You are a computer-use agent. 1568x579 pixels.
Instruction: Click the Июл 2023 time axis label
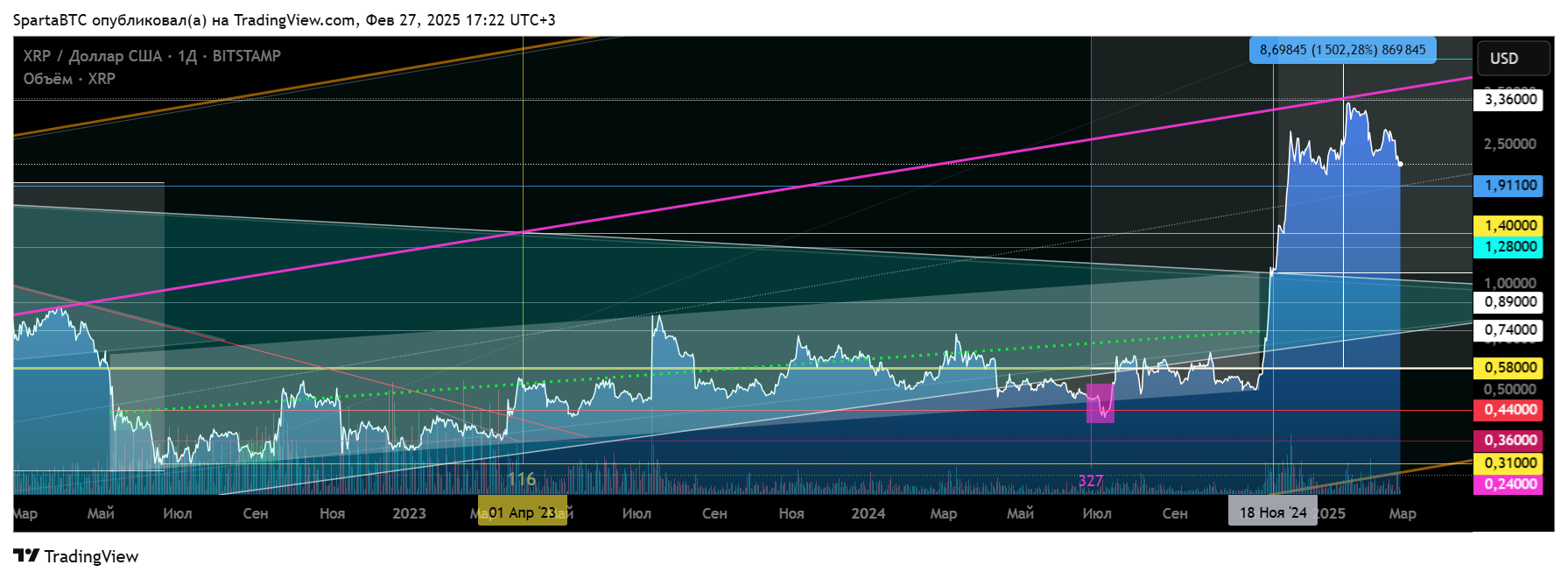pyautogui.click(x=636, y=513)
